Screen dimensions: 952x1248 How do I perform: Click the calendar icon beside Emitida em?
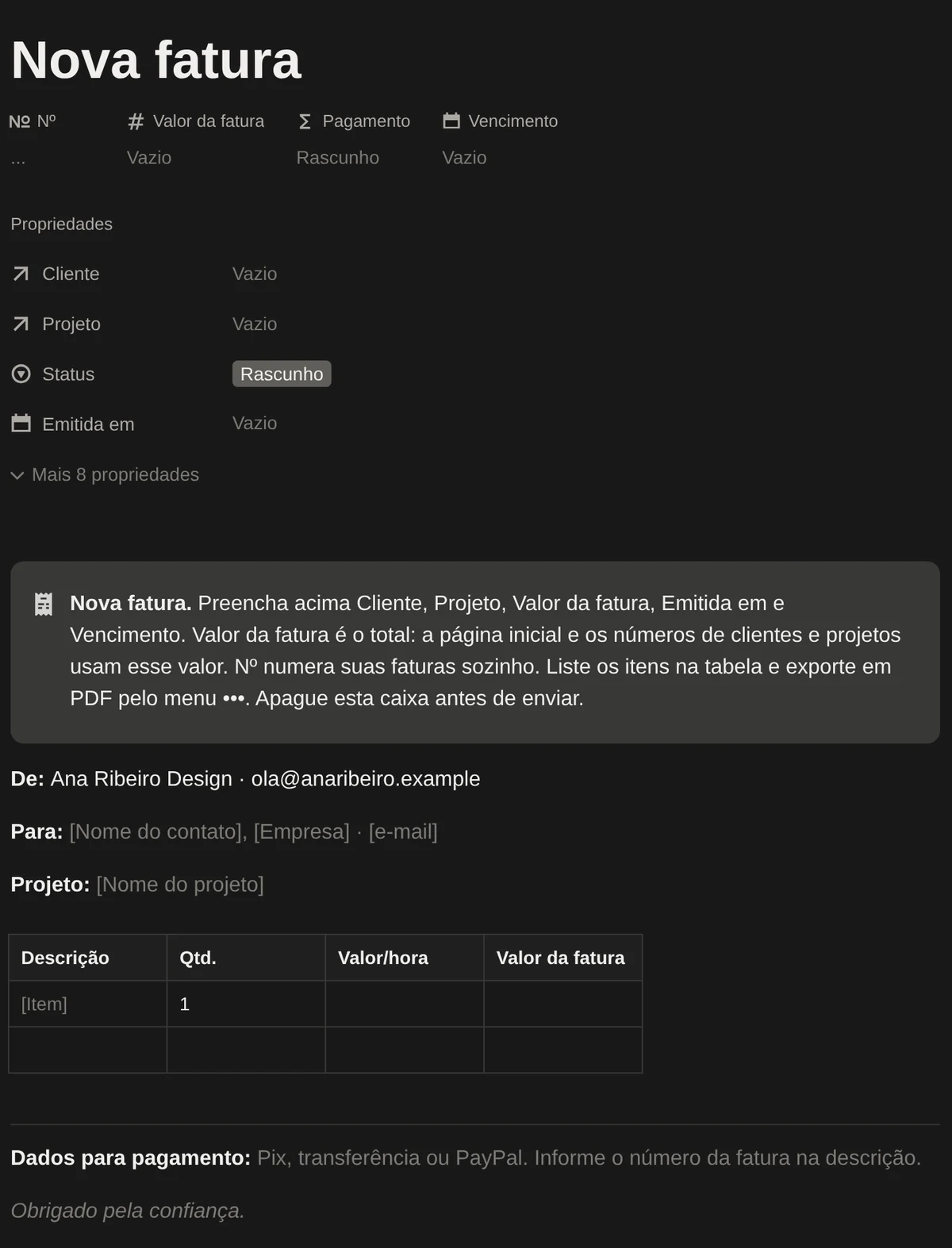coord(21,424)
